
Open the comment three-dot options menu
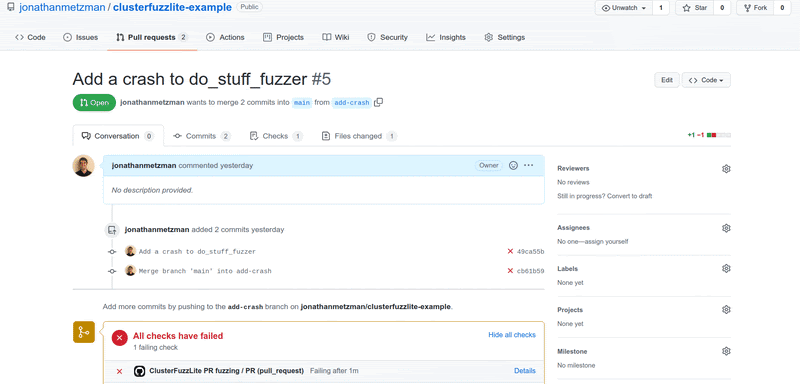point(529,165)
